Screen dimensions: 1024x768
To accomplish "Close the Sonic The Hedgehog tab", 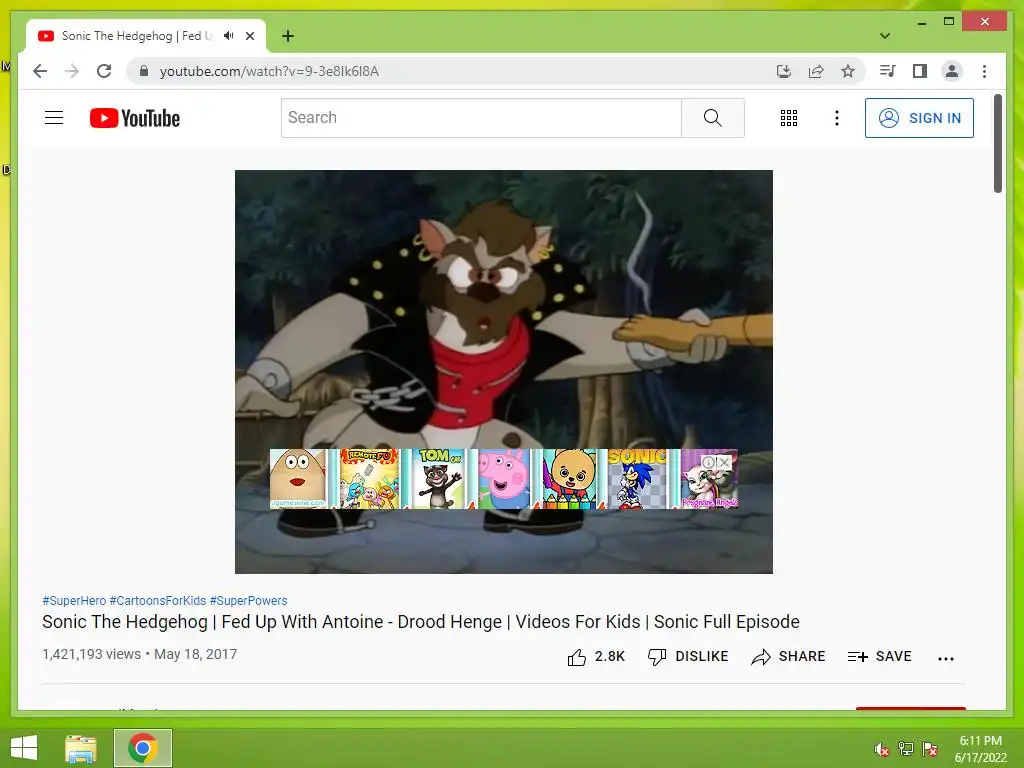I will click(249, 36).
